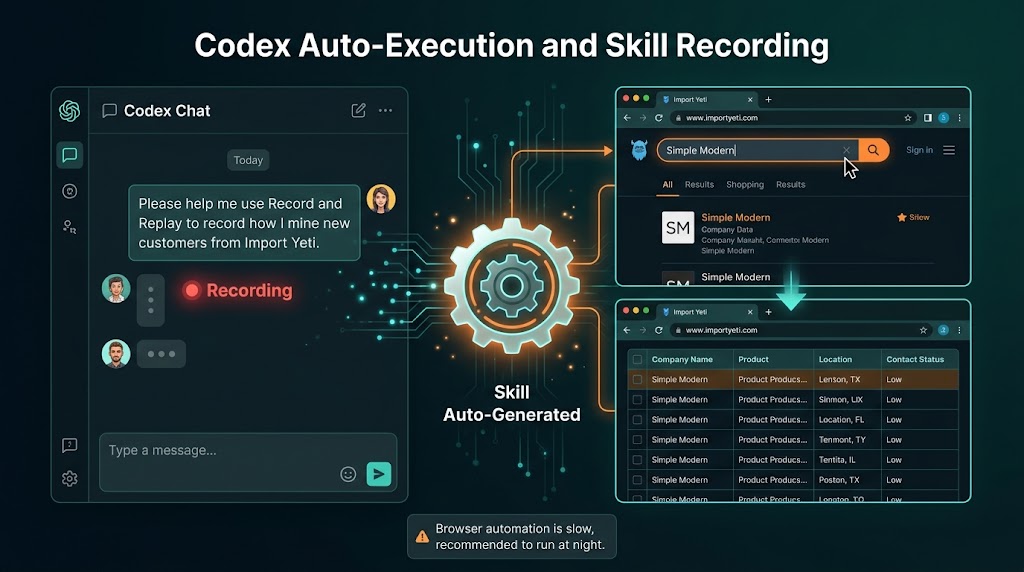The image size is (1024, 572).
Task: Open the Simple Modern company result link
Action: tap(735, 217)
